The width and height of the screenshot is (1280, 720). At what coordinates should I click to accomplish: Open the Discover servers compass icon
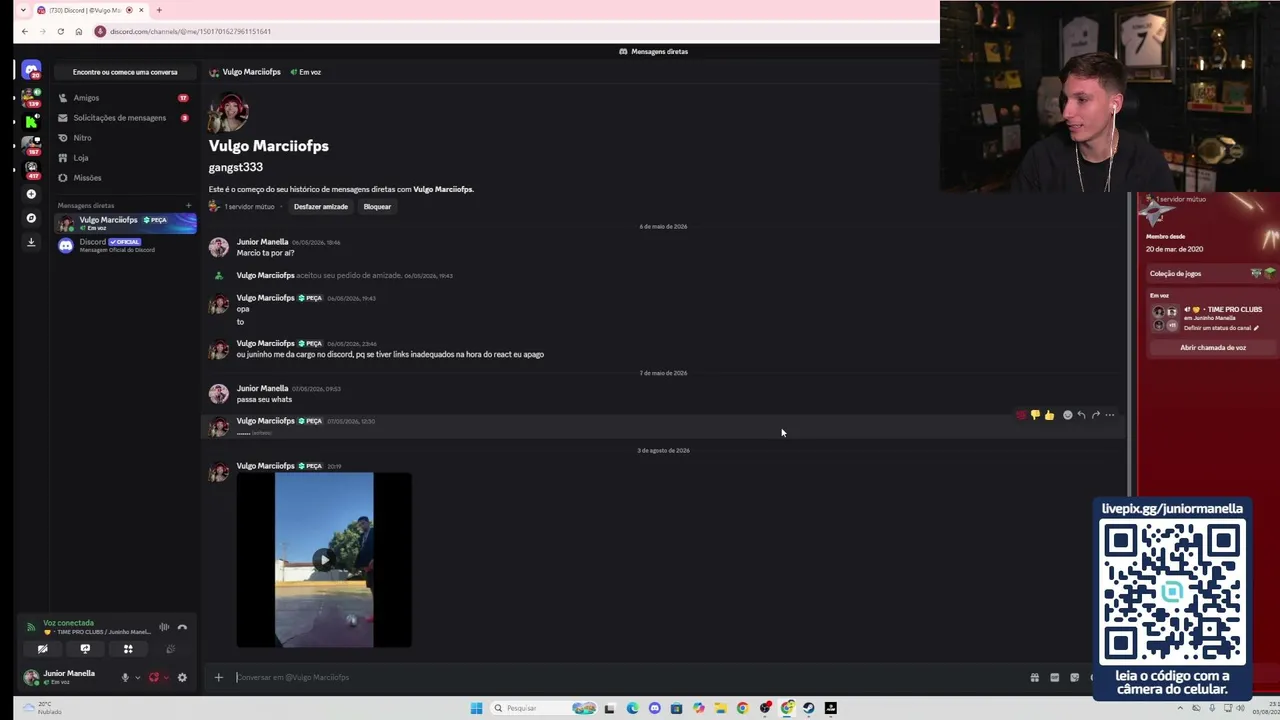point(31,218)
